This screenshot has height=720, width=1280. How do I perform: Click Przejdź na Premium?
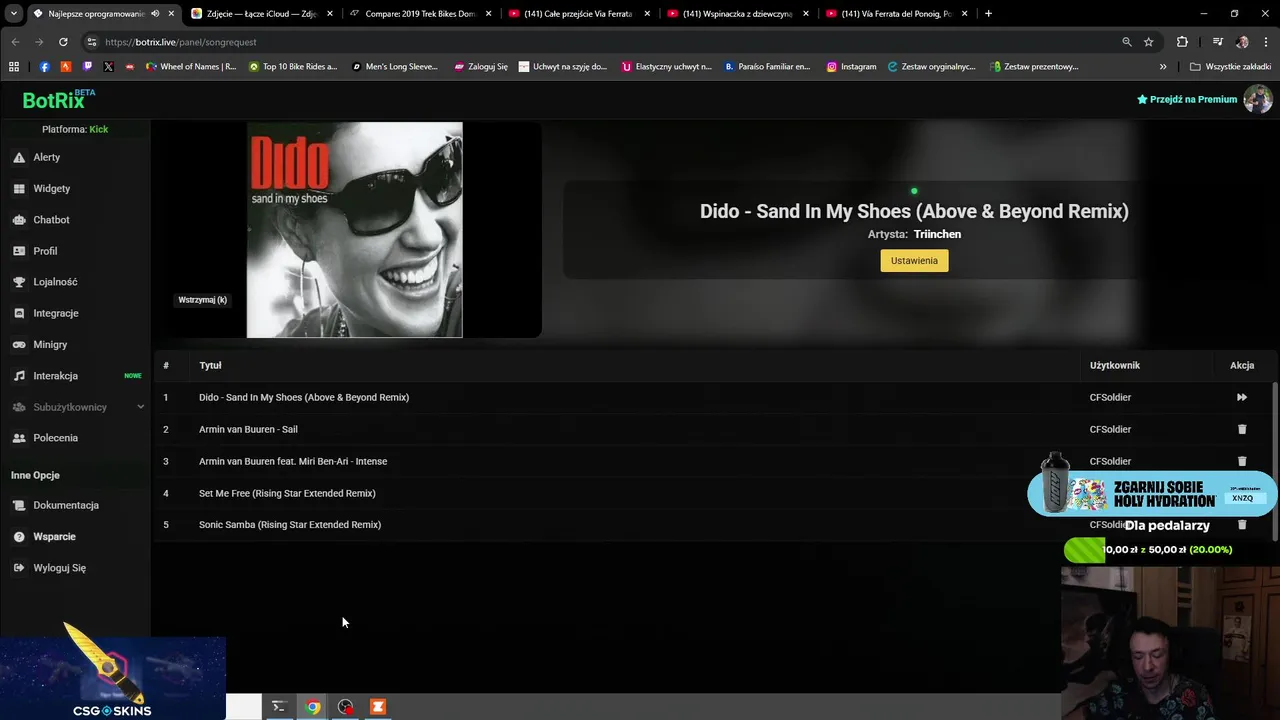1187,99
